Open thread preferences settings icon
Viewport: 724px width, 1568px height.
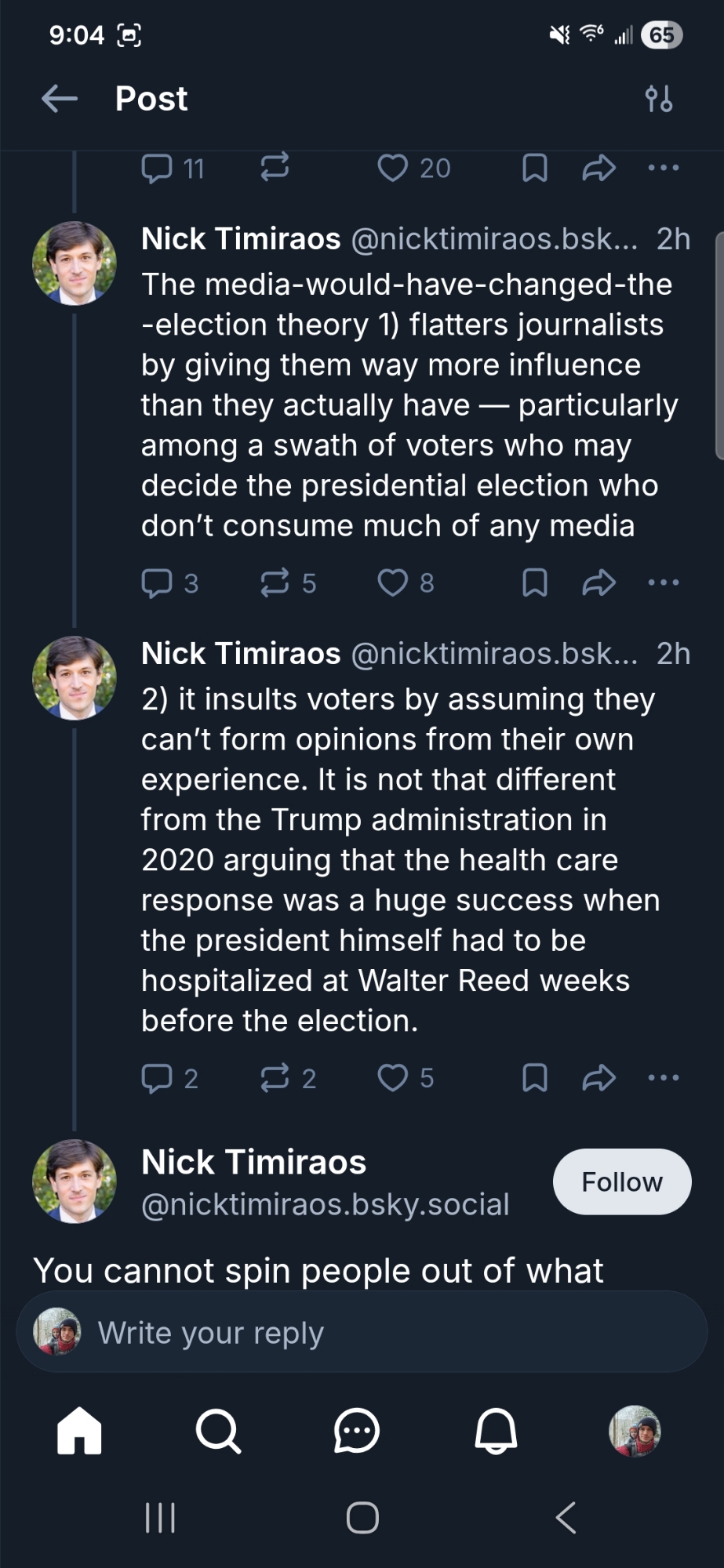(658, 100)
